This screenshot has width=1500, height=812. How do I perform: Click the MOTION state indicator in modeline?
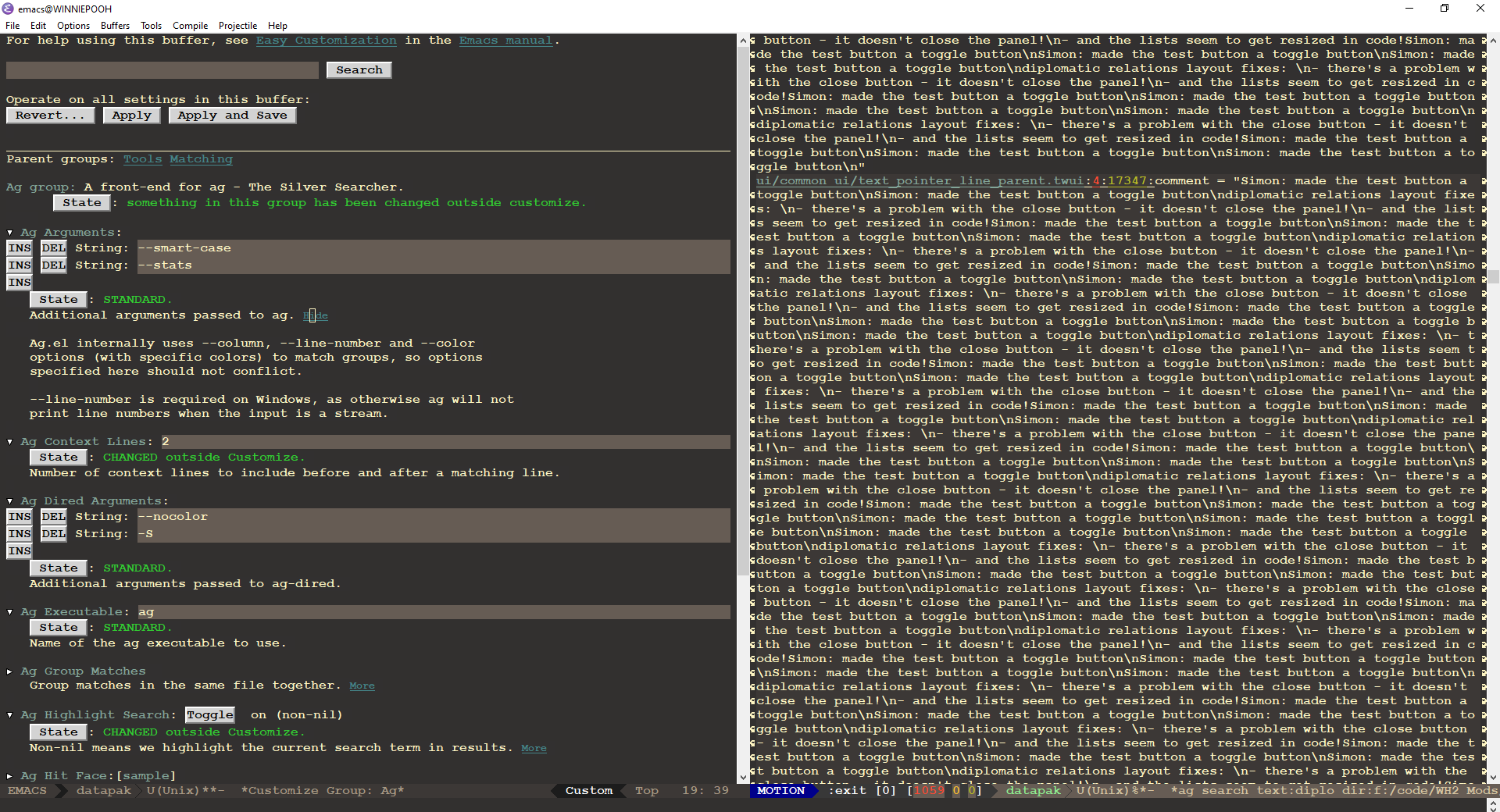(780, 791)
